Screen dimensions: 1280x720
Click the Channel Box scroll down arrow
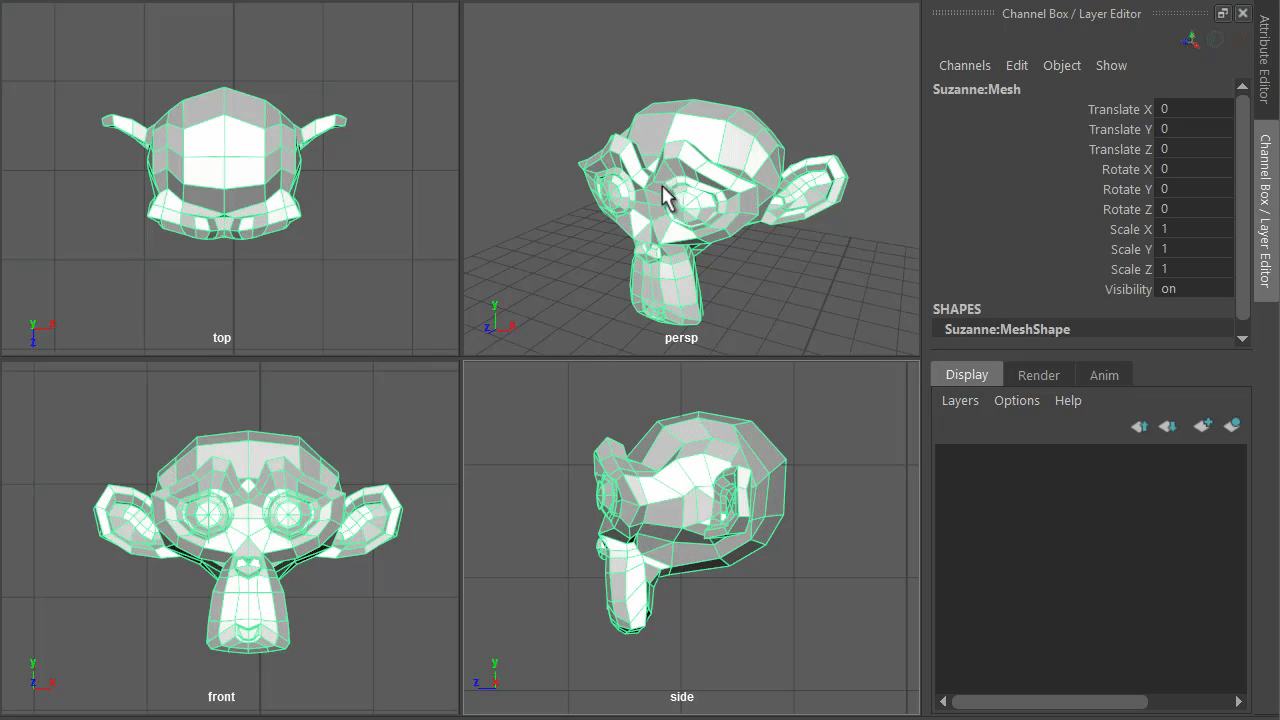coord(1243,339)
